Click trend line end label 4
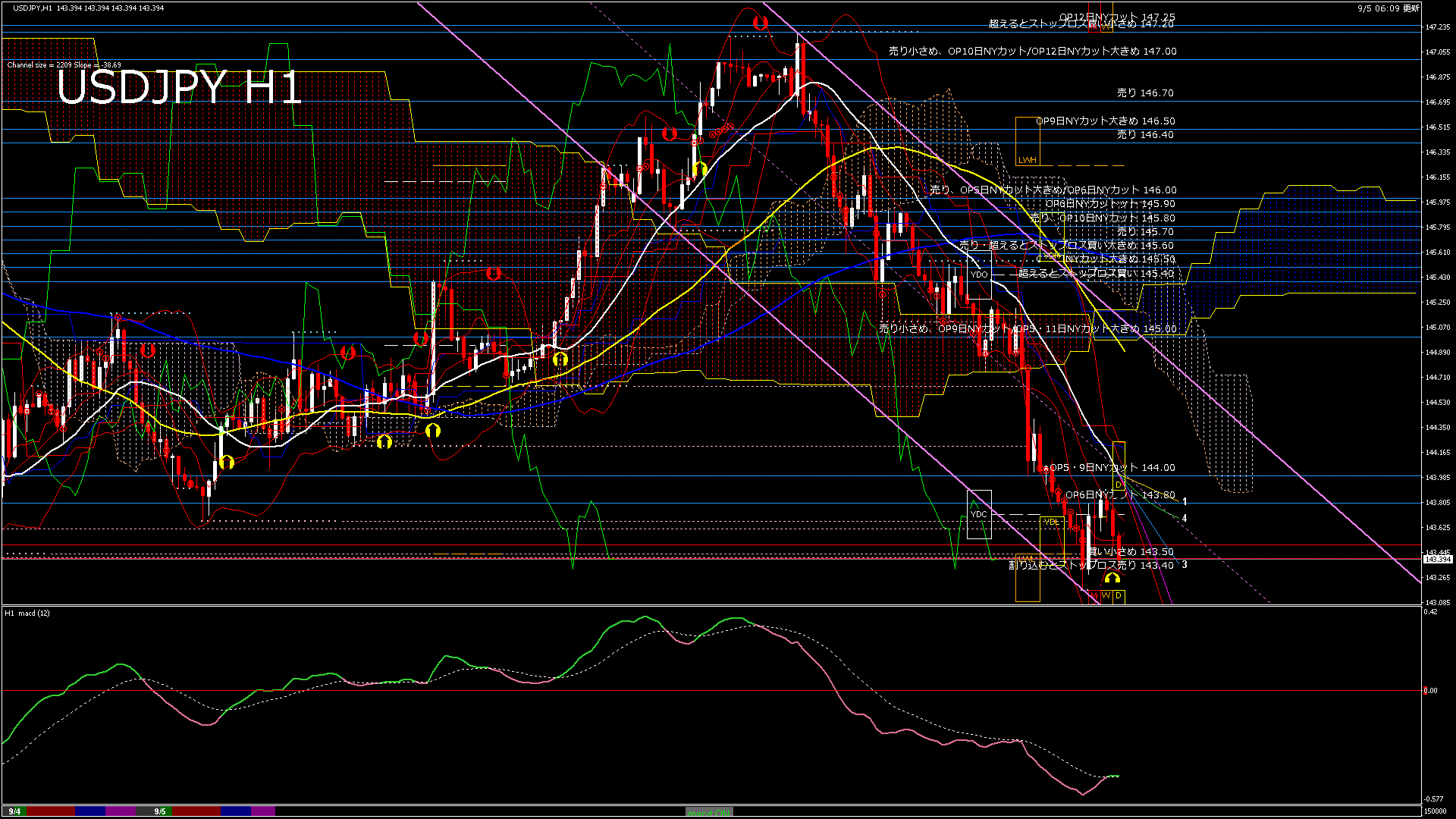This screenshot has height=819, width=1456. [x=1185, y=519]
